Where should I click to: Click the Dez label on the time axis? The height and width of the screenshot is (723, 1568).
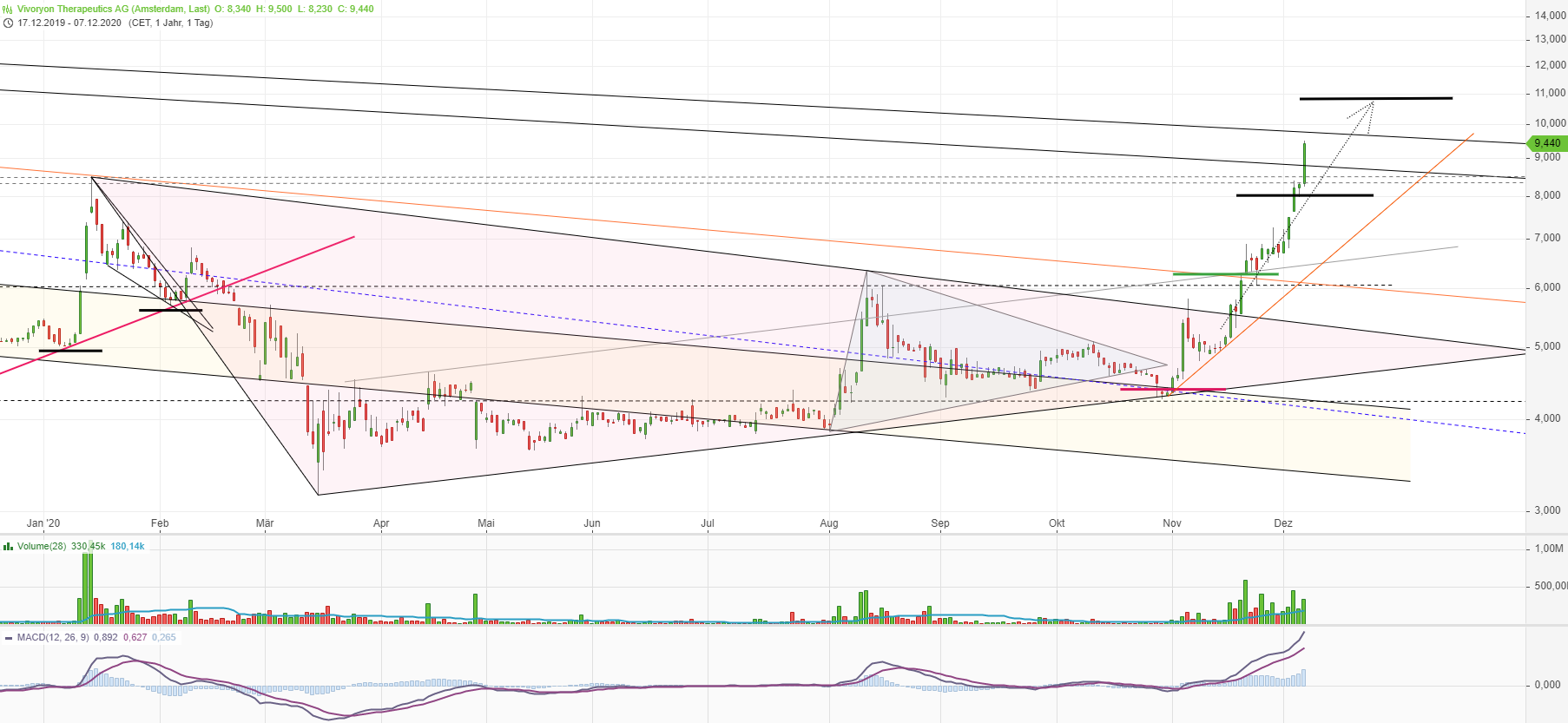[x=1283, y=523]
